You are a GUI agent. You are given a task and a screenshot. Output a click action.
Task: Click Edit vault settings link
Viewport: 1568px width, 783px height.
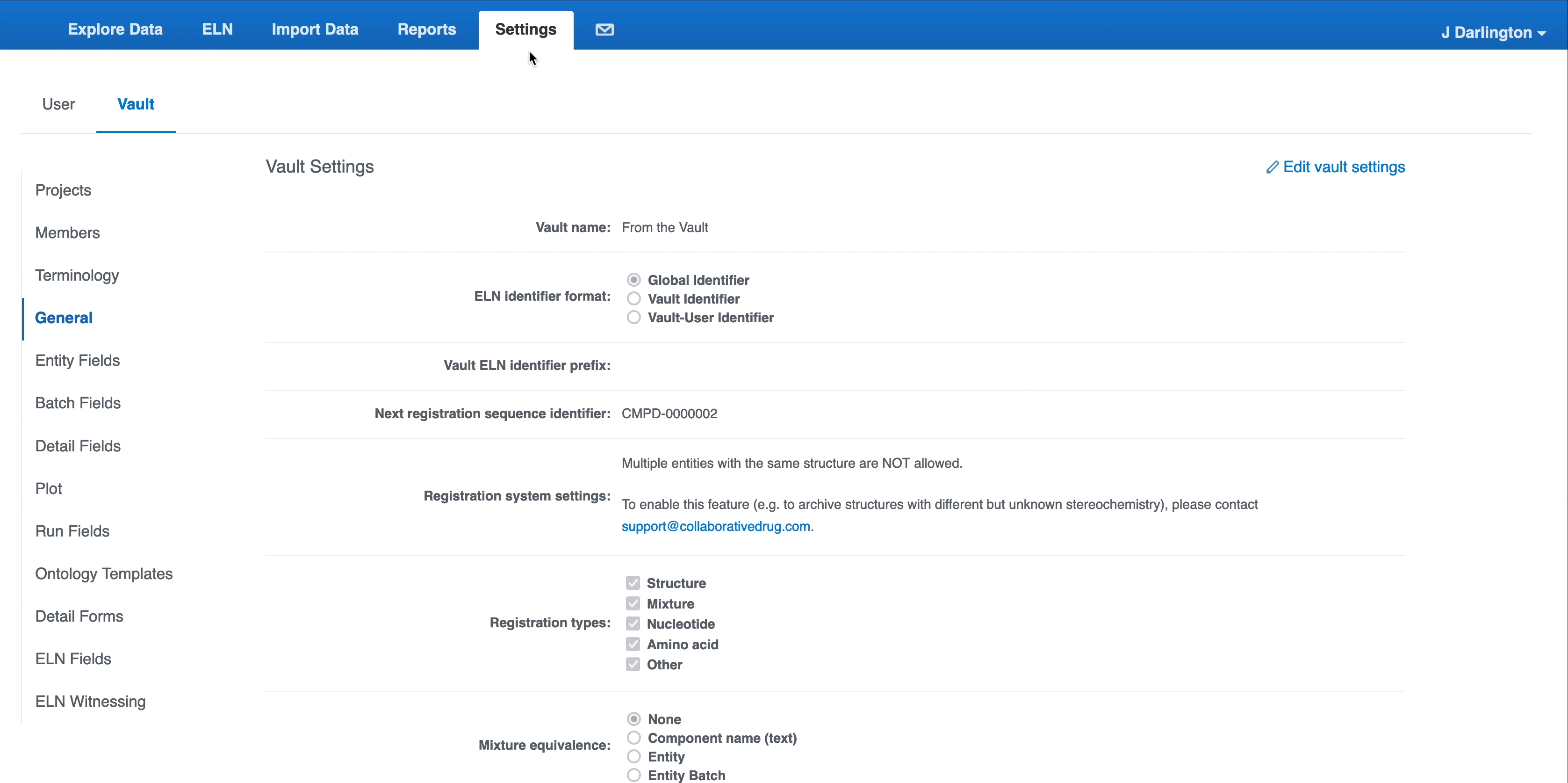(x=1344, y=167)
